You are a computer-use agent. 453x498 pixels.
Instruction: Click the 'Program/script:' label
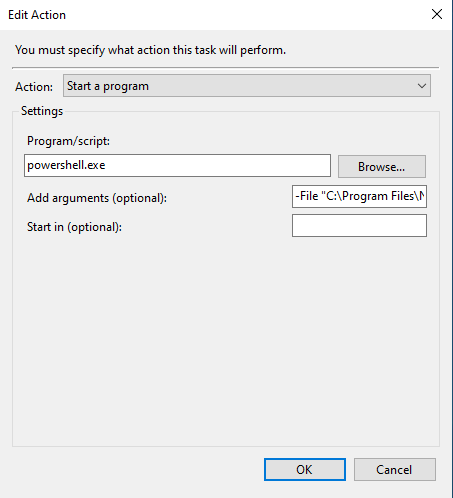[68, 141]
